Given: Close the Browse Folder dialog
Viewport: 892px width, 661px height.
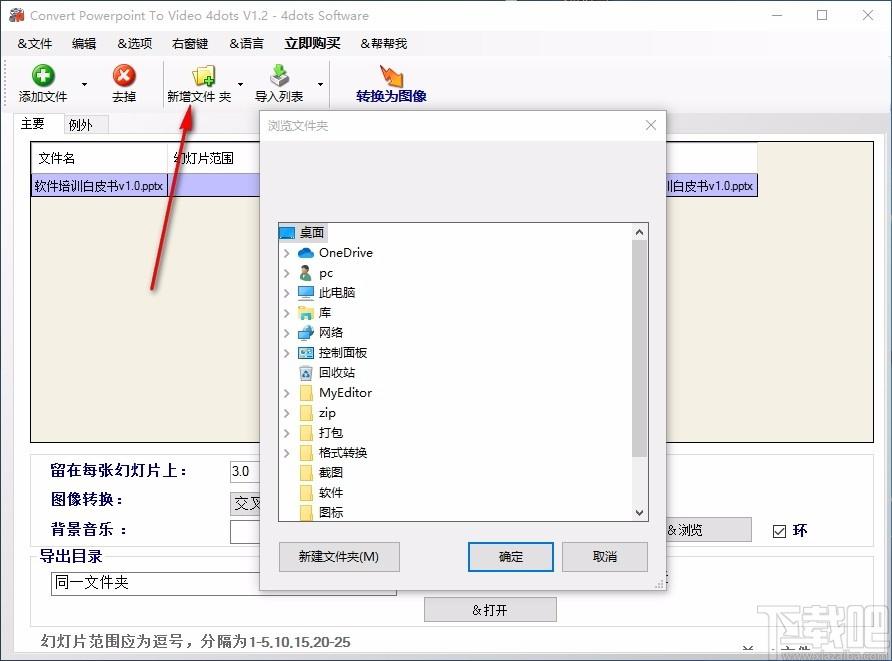Looking at the screenshot, I should tap(651, 125).
